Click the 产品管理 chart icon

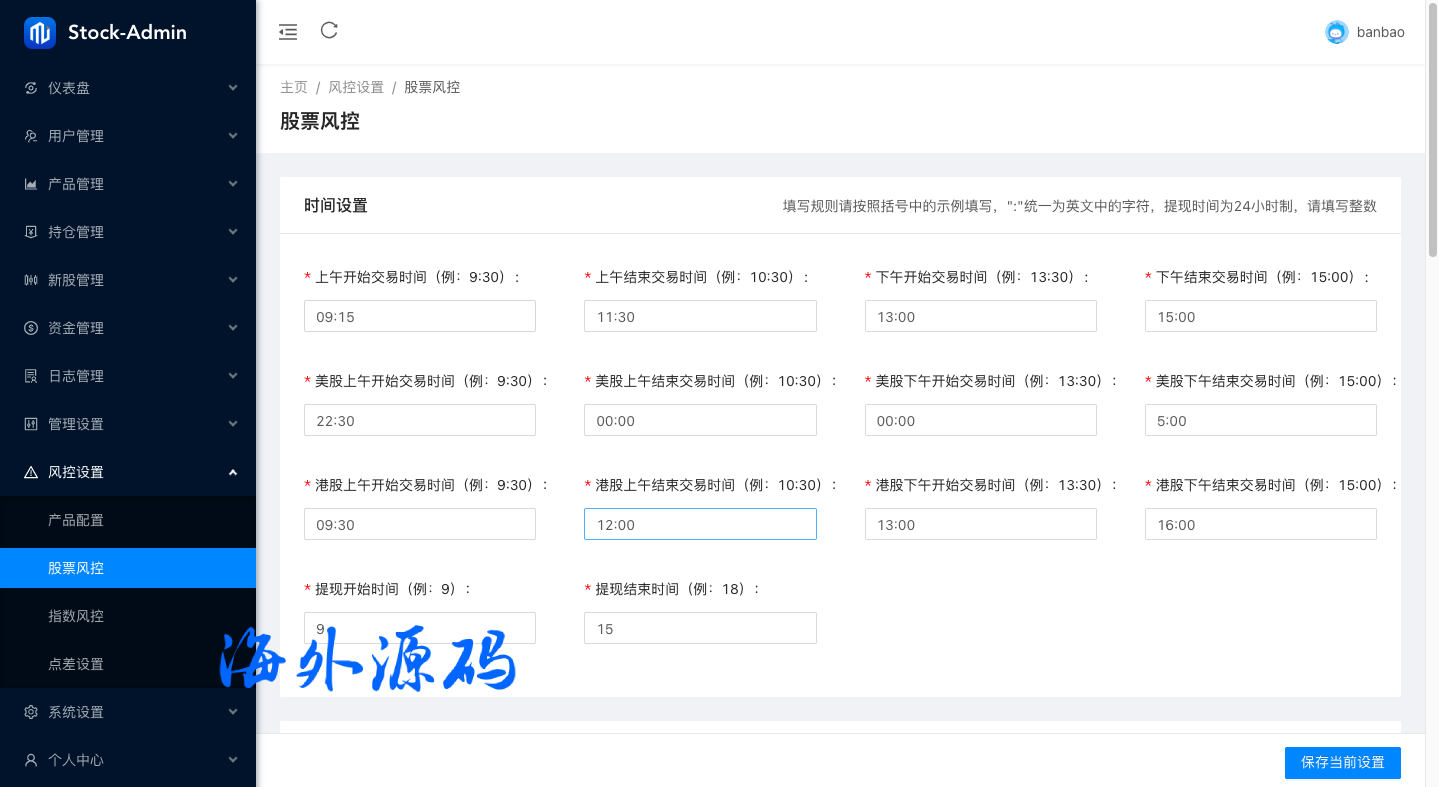31,184
